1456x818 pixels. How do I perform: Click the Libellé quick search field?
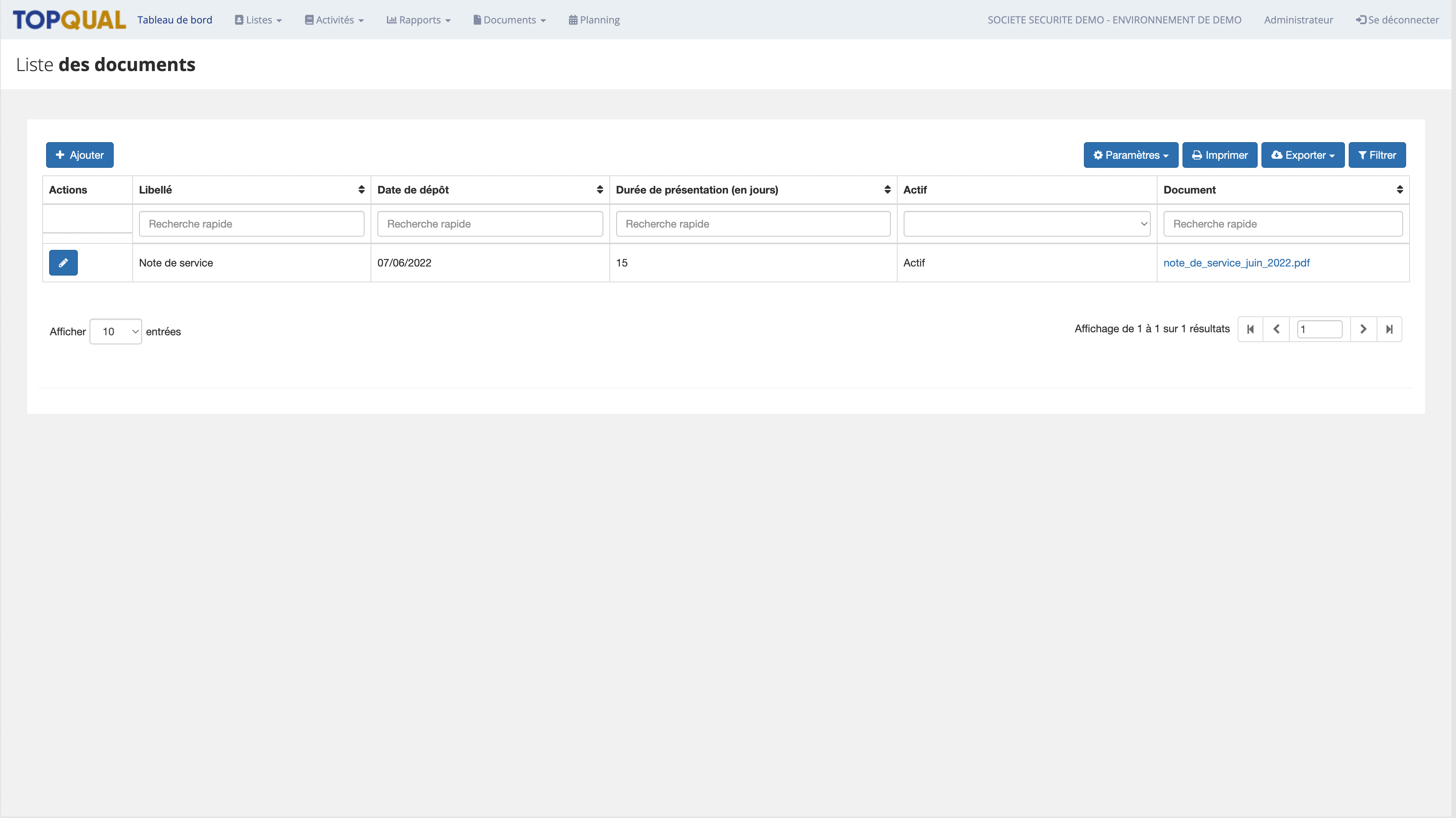click(x=252, y=224)
